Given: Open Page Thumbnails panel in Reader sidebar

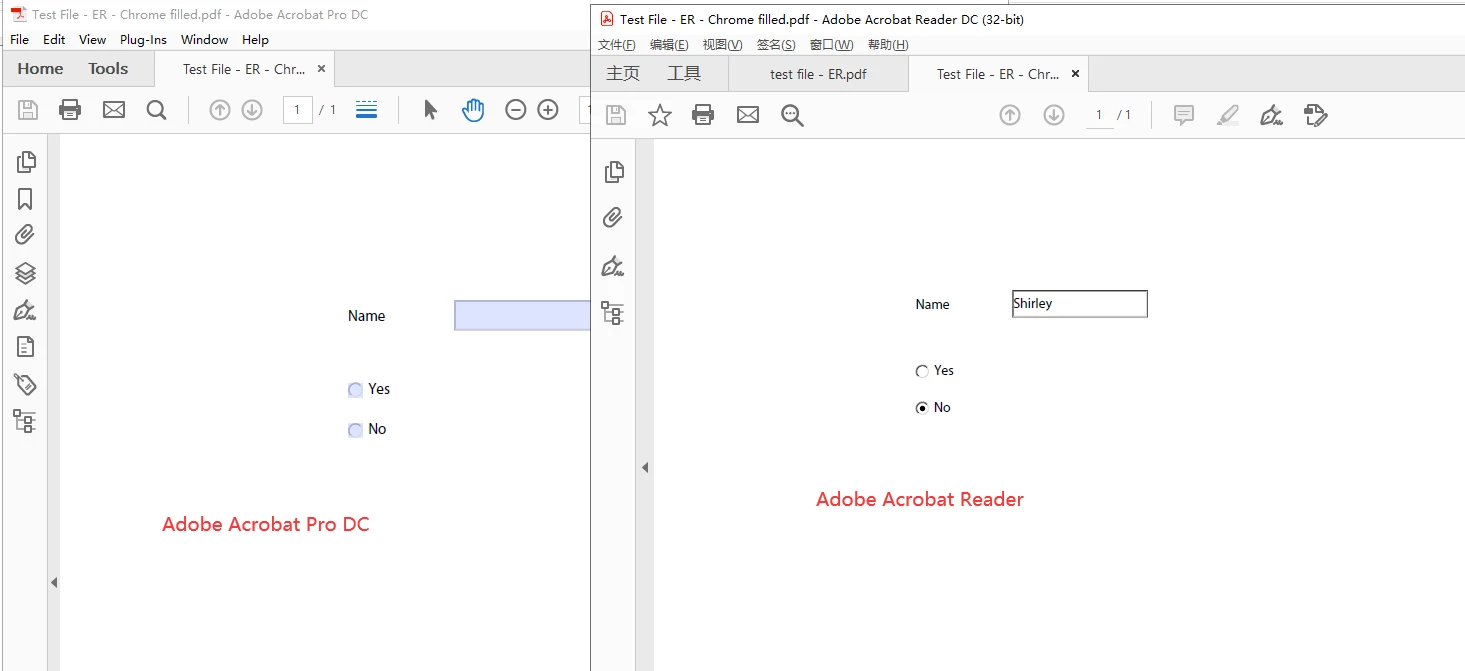Looking at the screenshot, I should tap(615, 172).
